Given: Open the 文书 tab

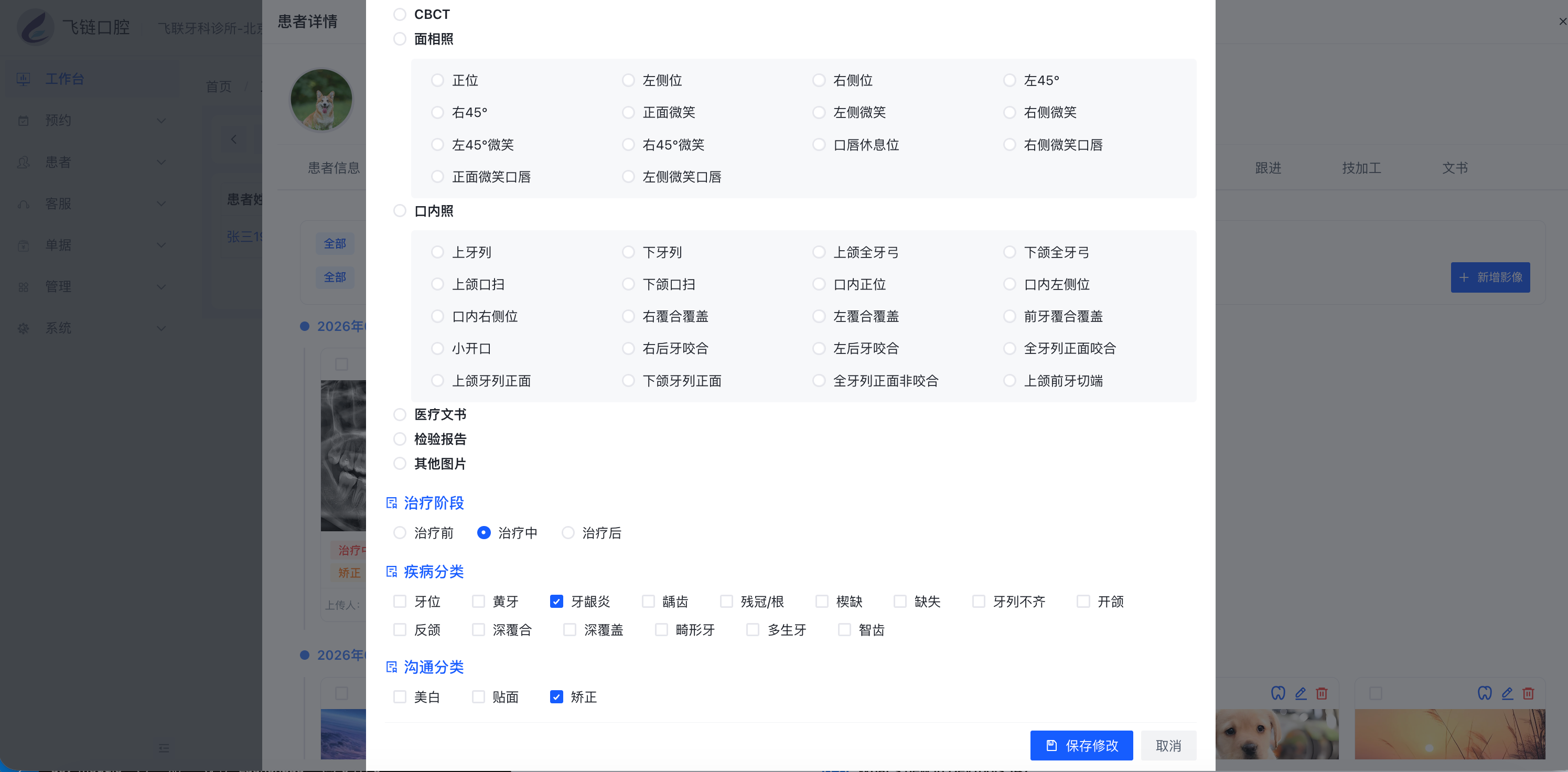Looking at the screenshot, I should 1455,168.
